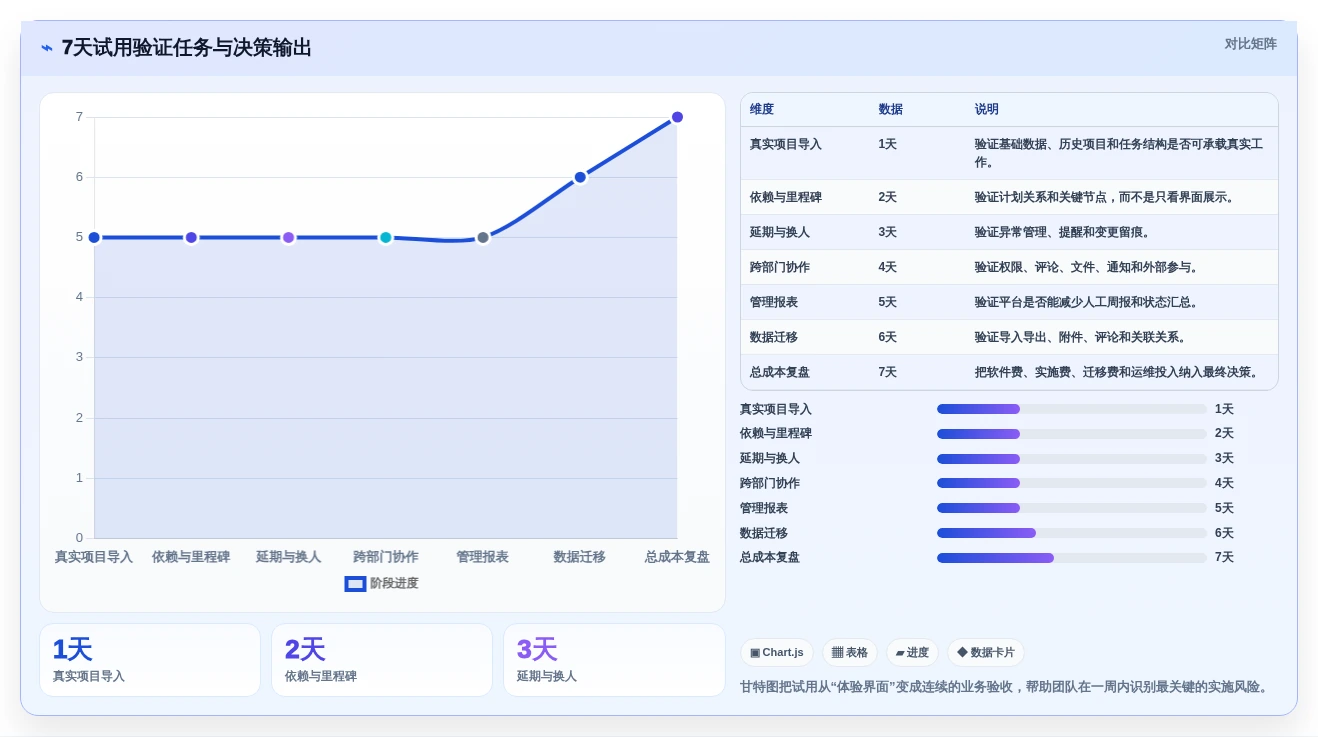Click the progress bar for 依赖与里程碑

[x=1071, y=434]
